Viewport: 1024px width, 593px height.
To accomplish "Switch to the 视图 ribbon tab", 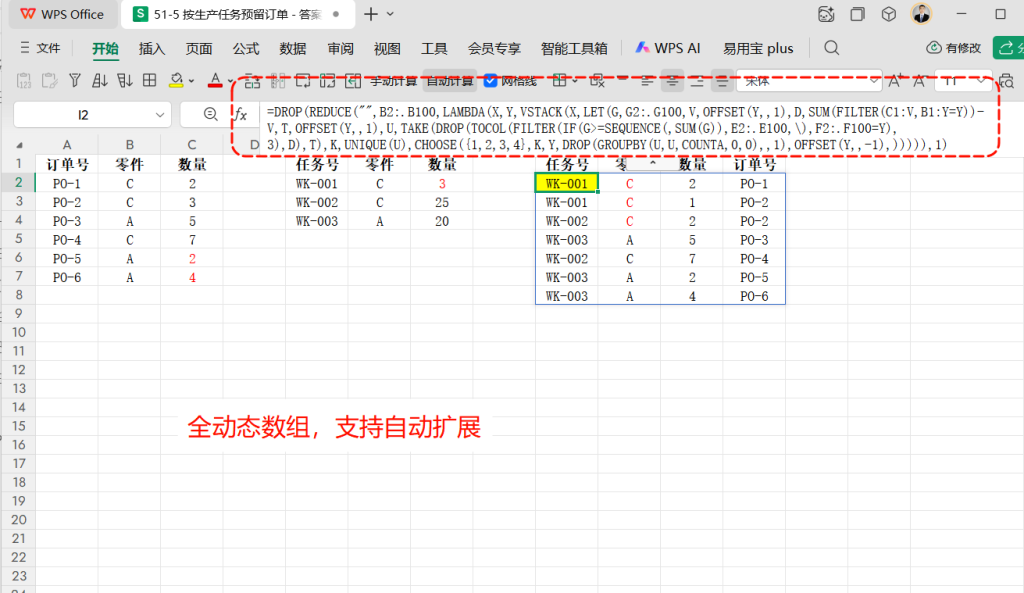I will click(387, 48).
